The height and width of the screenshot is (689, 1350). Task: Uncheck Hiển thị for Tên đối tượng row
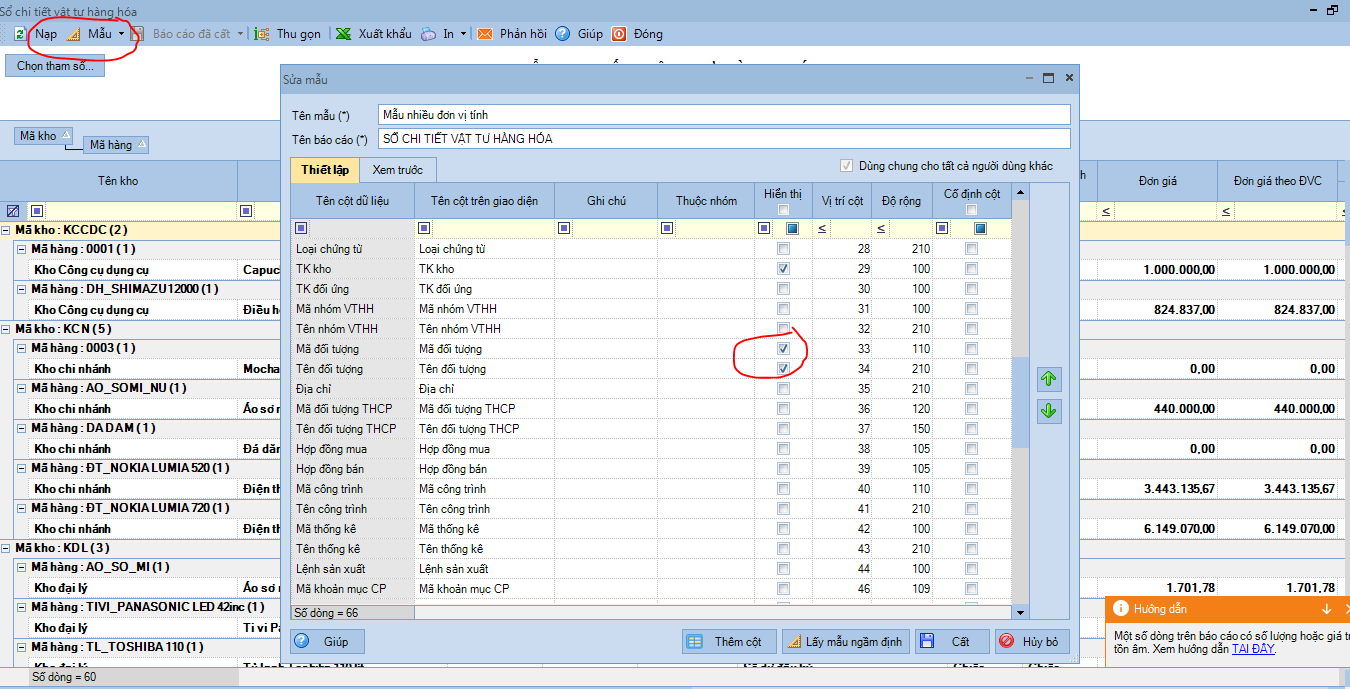783,369
